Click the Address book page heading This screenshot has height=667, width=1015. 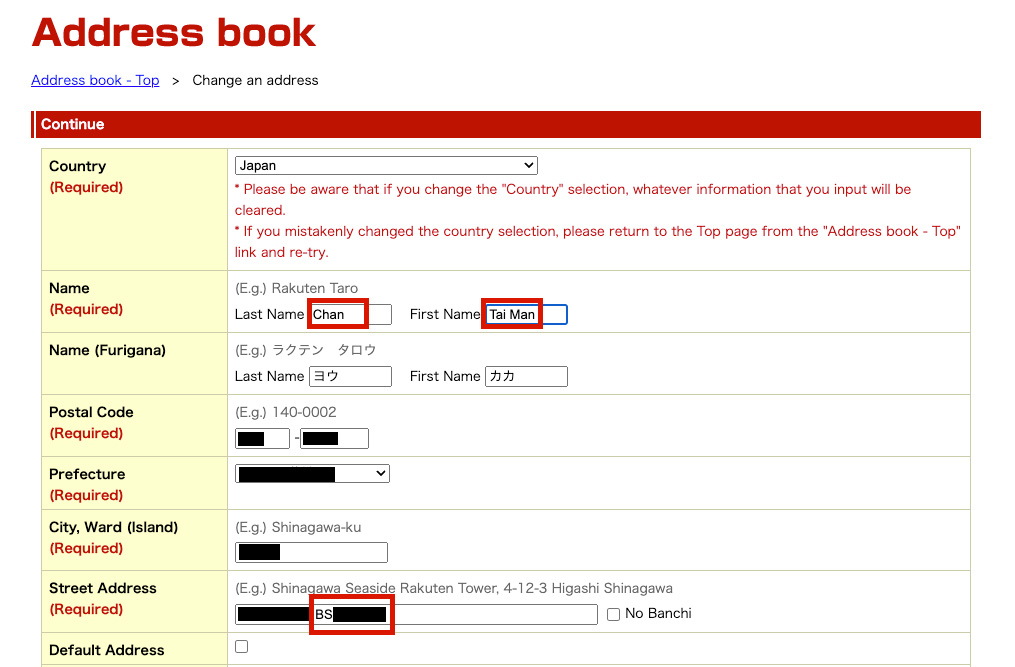coord(174,33)
